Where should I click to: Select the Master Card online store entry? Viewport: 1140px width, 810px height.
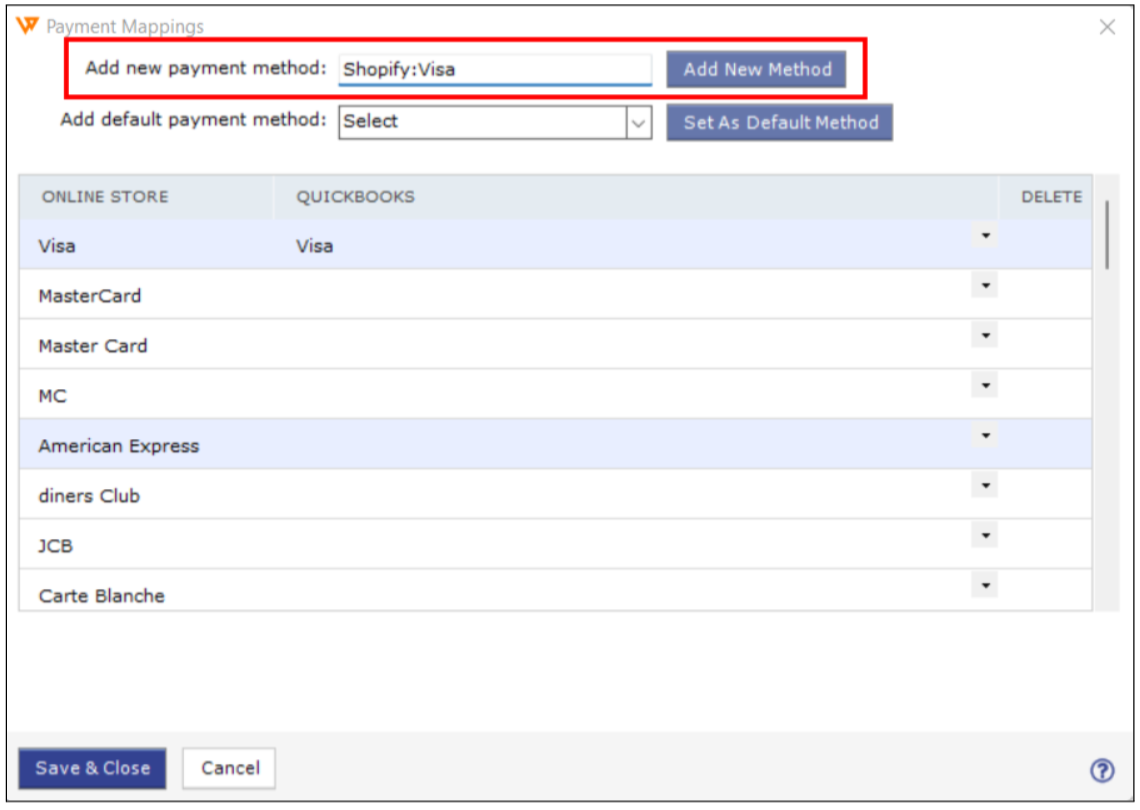(x=92, y=346)
